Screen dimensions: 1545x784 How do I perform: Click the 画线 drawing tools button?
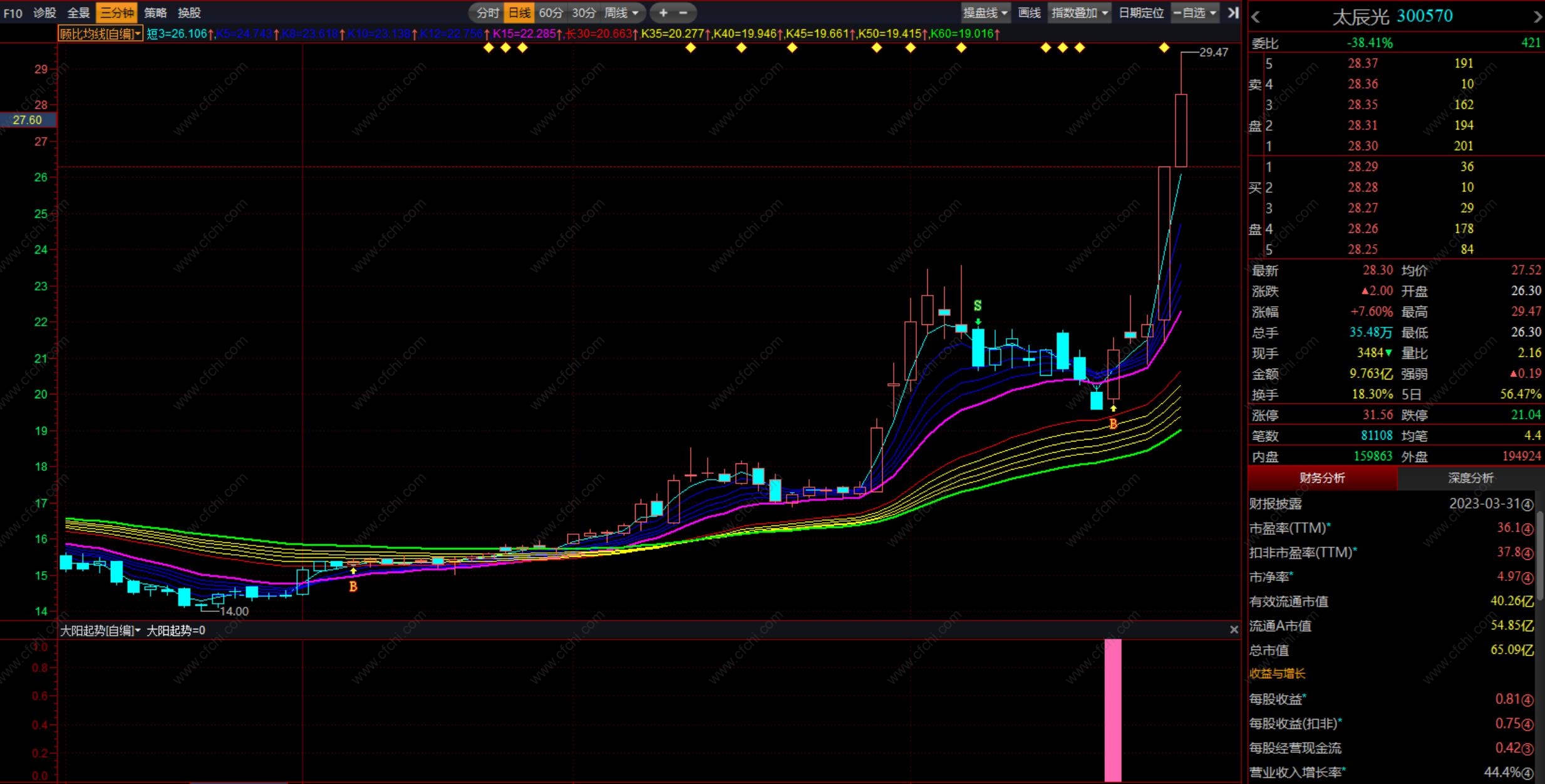tap(1029, 13)
